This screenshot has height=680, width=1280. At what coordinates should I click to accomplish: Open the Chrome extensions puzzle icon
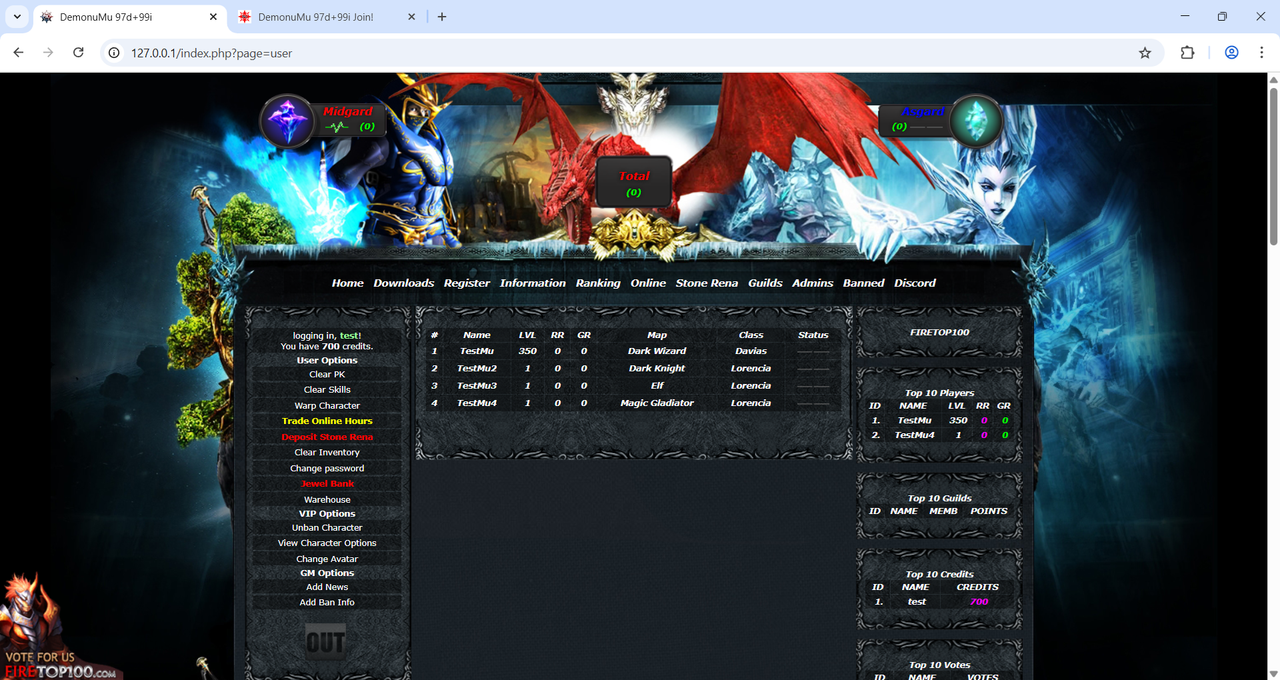click(1187, 53)
